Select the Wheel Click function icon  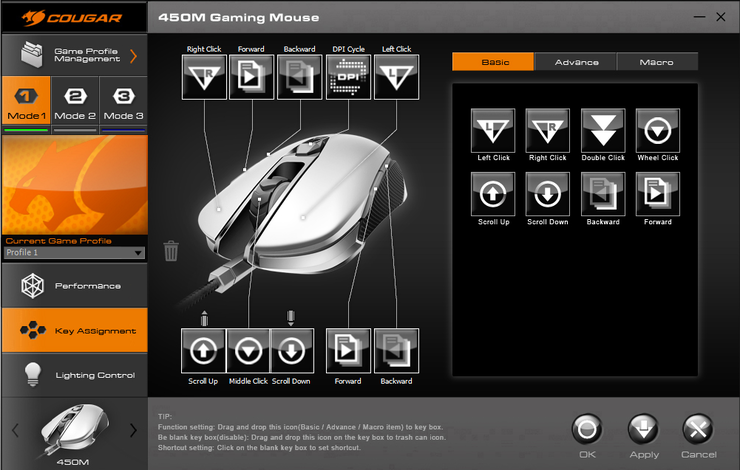[x=657, y=130]
